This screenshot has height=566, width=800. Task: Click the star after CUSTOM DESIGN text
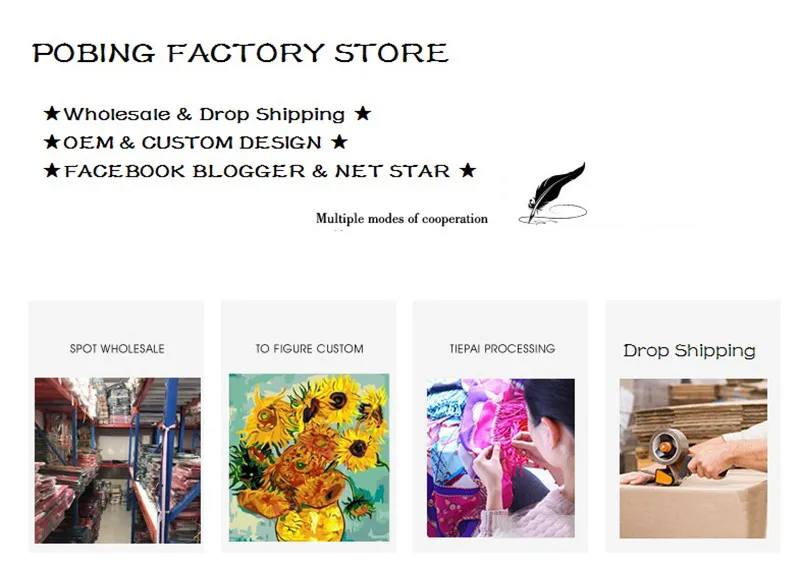click(x=339, y=142)
